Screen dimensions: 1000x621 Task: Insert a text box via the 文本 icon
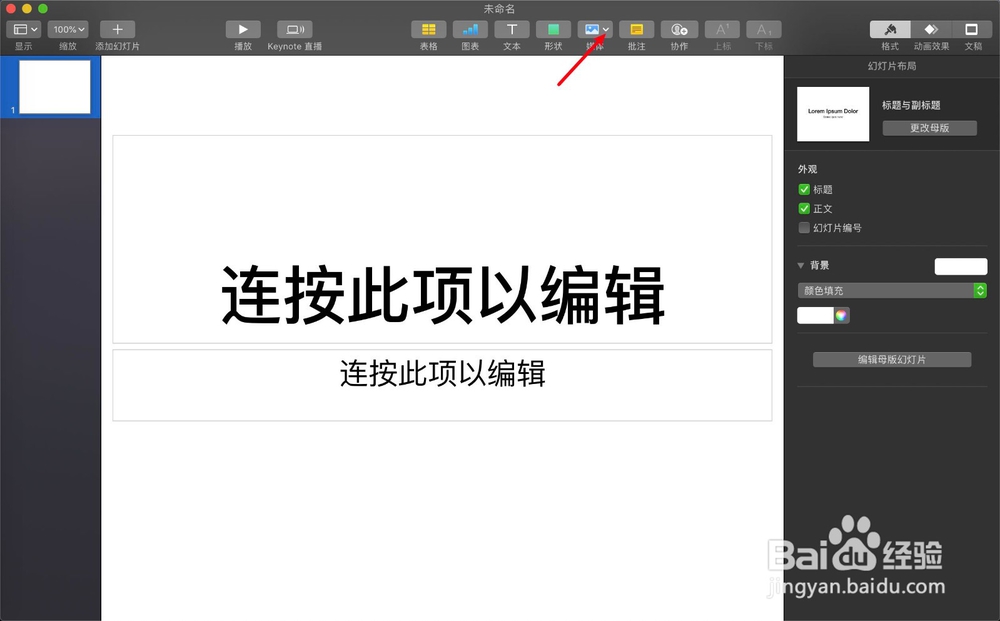(x=511, y=30)
